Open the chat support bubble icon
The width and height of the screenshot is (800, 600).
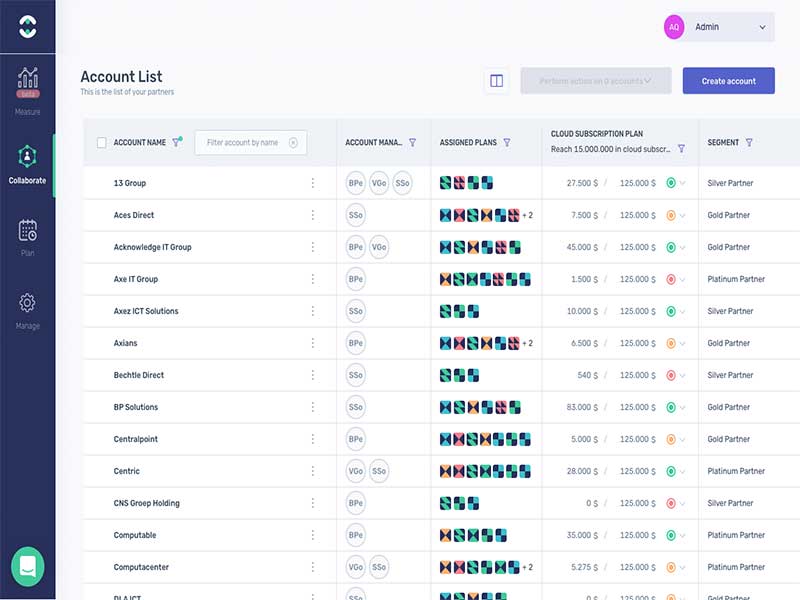click(28, 566)
